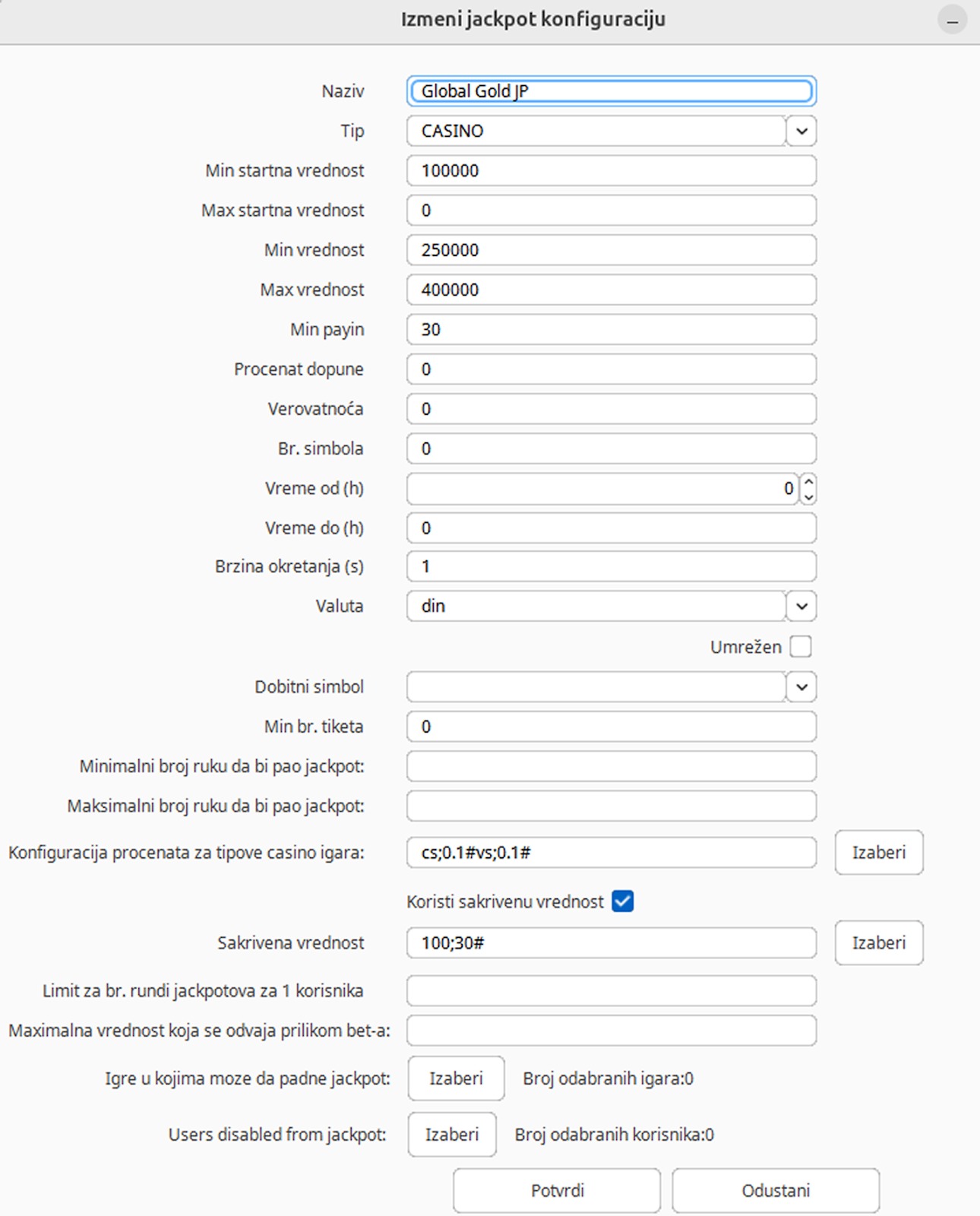This screenshot has width=980, height=1216.
Task: Focus the Br. simbola field
Action: (612, 448)
